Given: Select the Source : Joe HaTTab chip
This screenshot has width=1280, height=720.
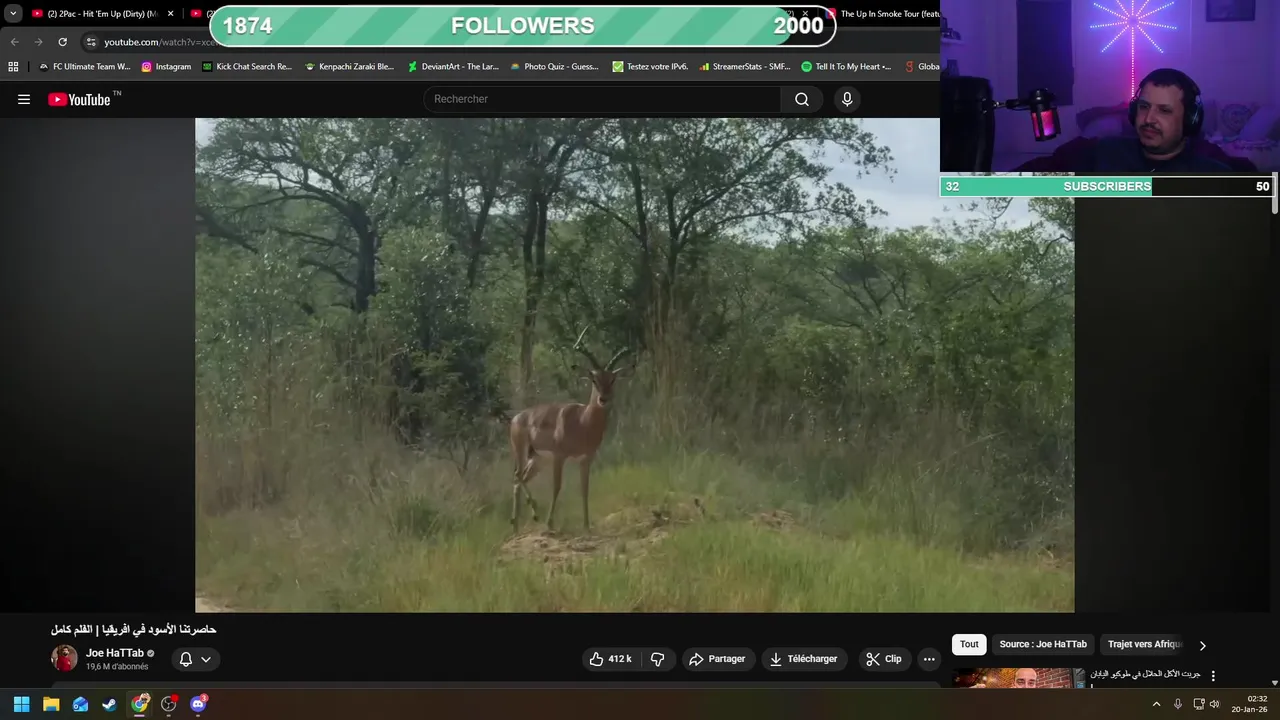Looking at the screenshot, I should coord(1043,644).
